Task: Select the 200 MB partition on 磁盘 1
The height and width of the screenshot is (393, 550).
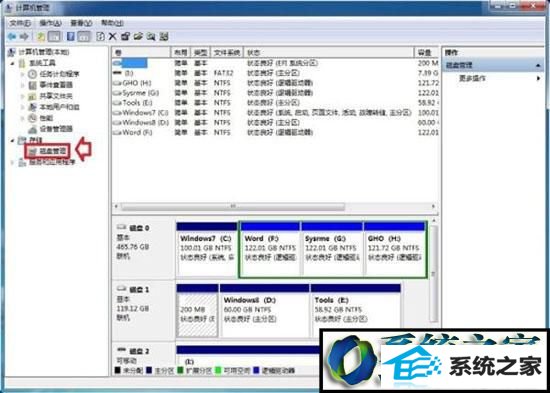Action: point(197,311)
